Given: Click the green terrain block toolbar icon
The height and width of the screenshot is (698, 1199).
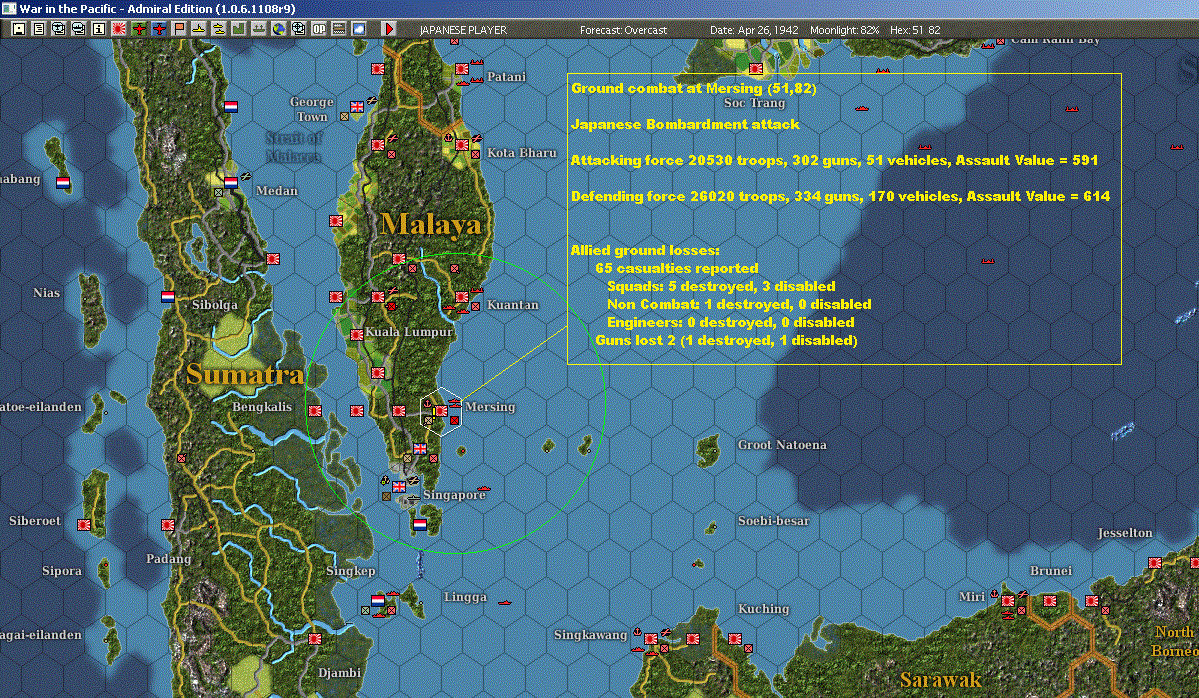Looking at the screenshot, I should pyautogui.click(x=239, y=29).
